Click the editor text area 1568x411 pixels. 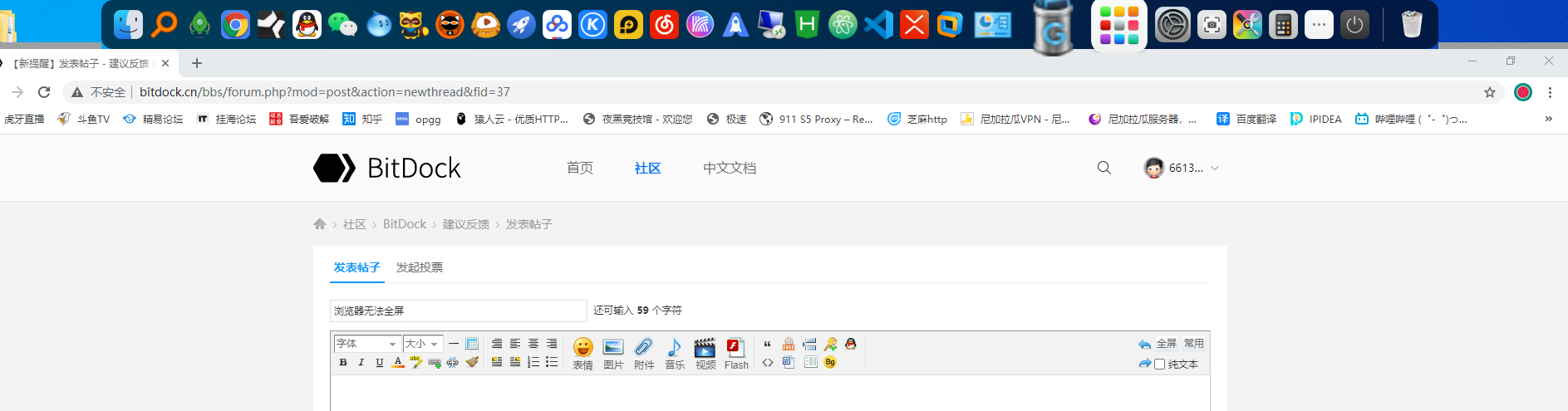pyautogui.click(x=769, y=393)
